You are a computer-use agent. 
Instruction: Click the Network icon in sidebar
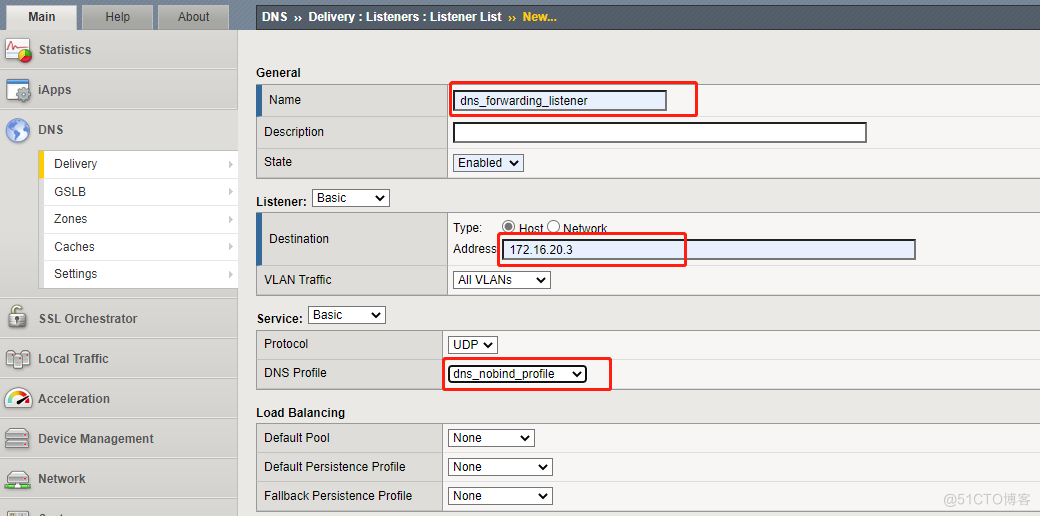pos(18,478)
